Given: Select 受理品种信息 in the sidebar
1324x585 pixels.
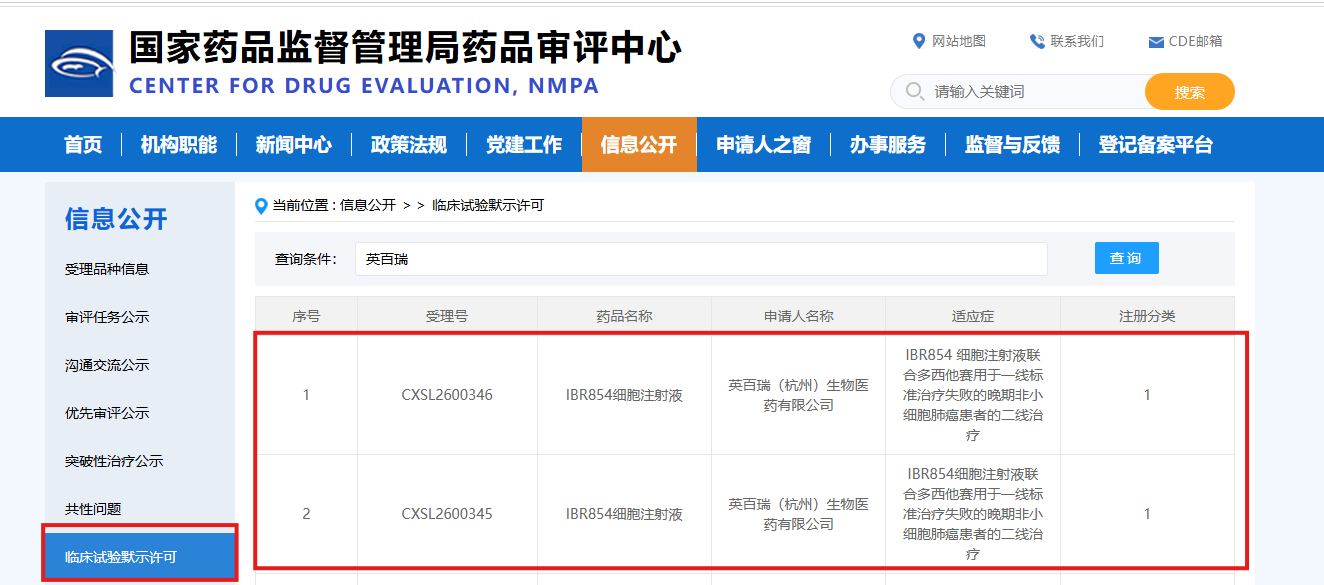Looking at the screenshot, I should coord(107,269).
